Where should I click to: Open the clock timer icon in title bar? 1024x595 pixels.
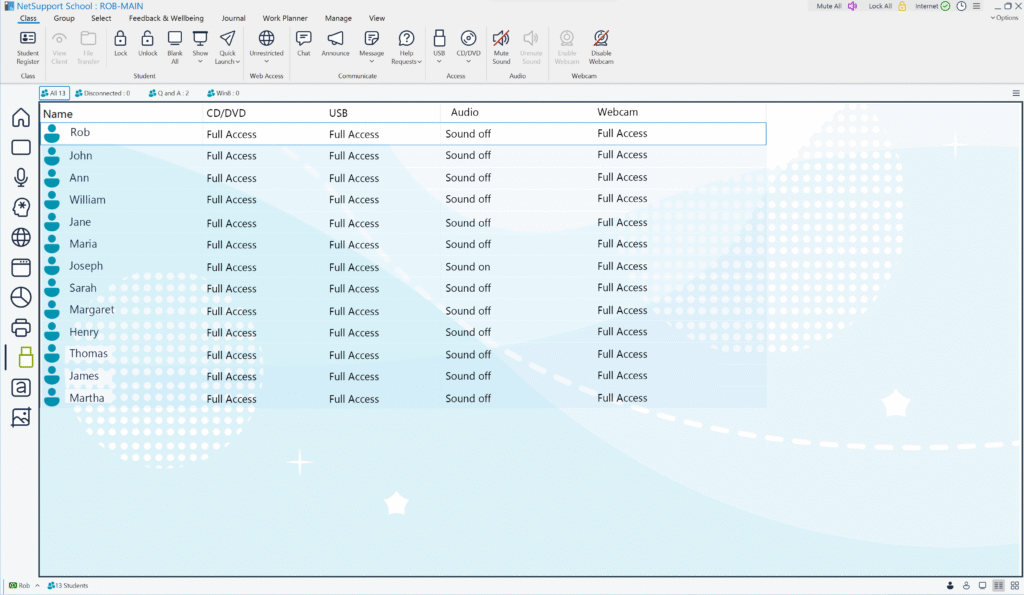tap(961, 6)
